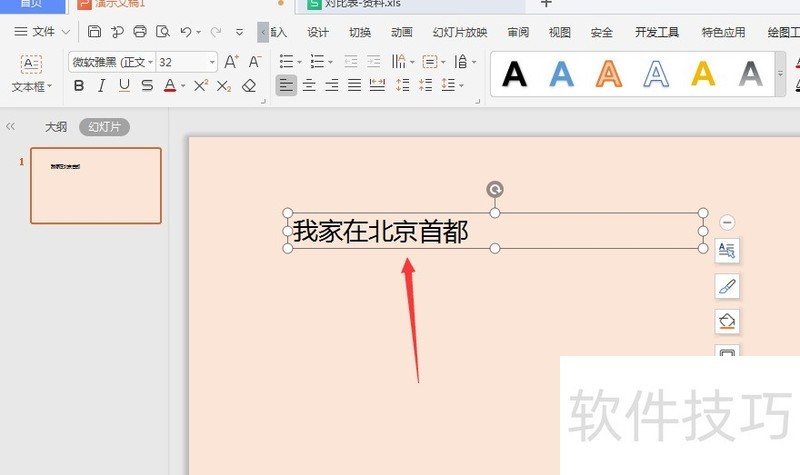The width and height of the screenshot is (800, 475).
Task: Switch to the 动画 tab
Action: pyautogui.click(x=402, y=32)
